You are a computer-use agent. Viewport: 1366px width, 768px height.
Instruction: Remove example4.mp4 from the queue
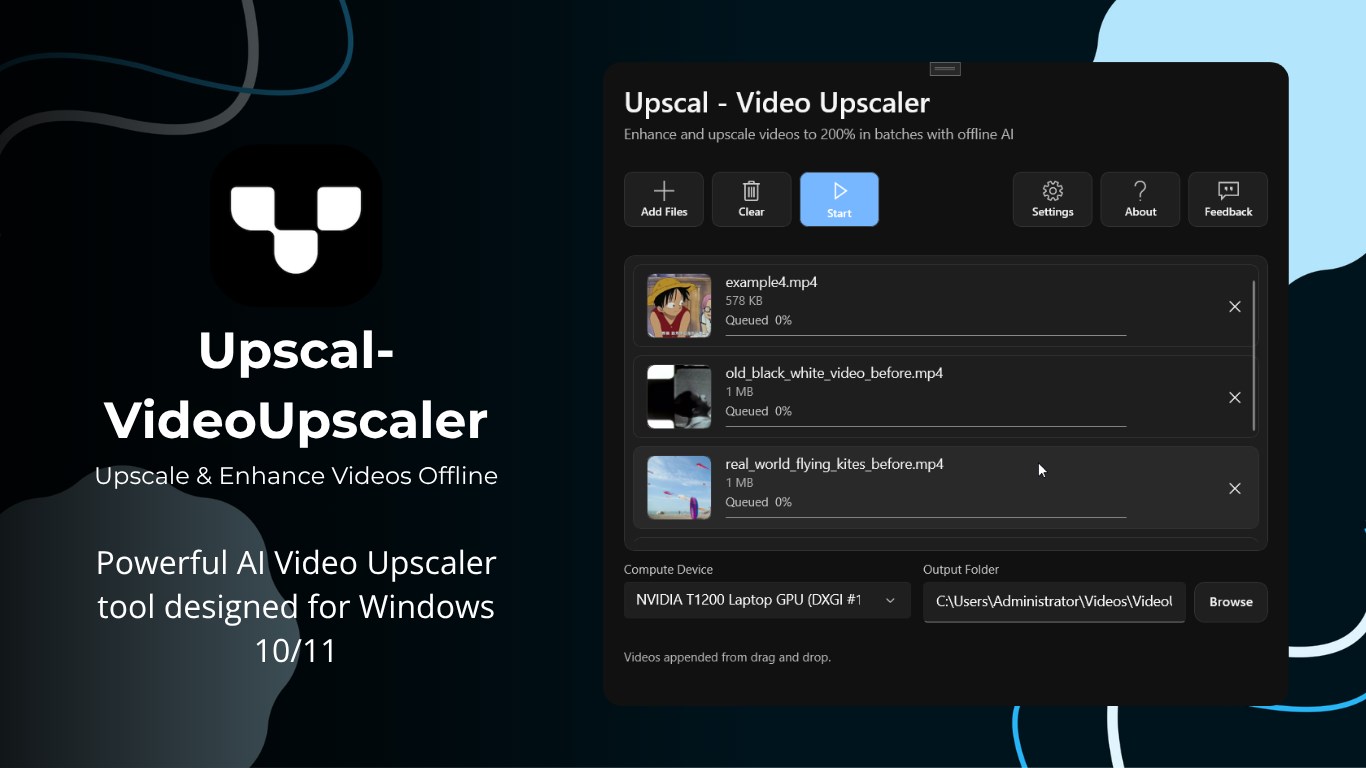(1235, 307)
